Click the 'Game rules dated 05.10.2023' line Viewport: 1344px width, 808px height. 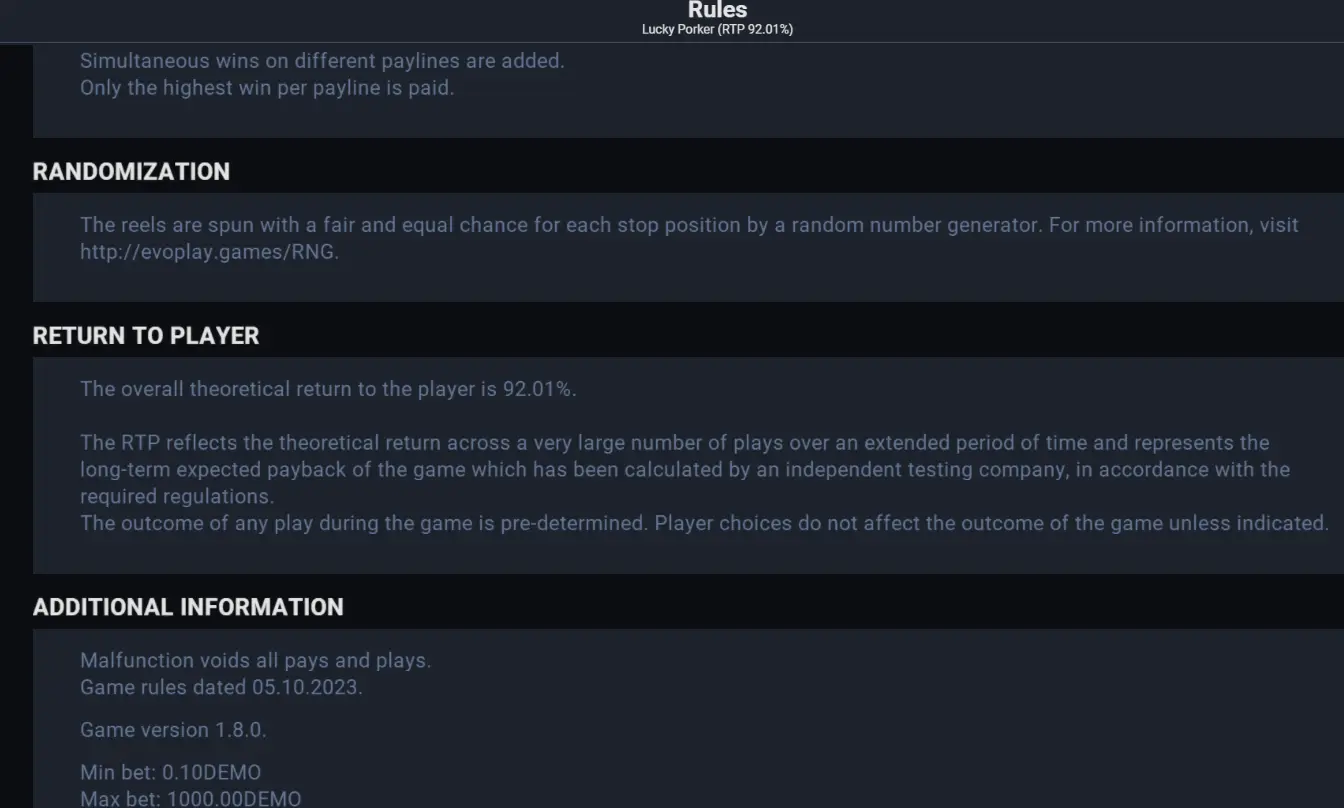[221, 687]
